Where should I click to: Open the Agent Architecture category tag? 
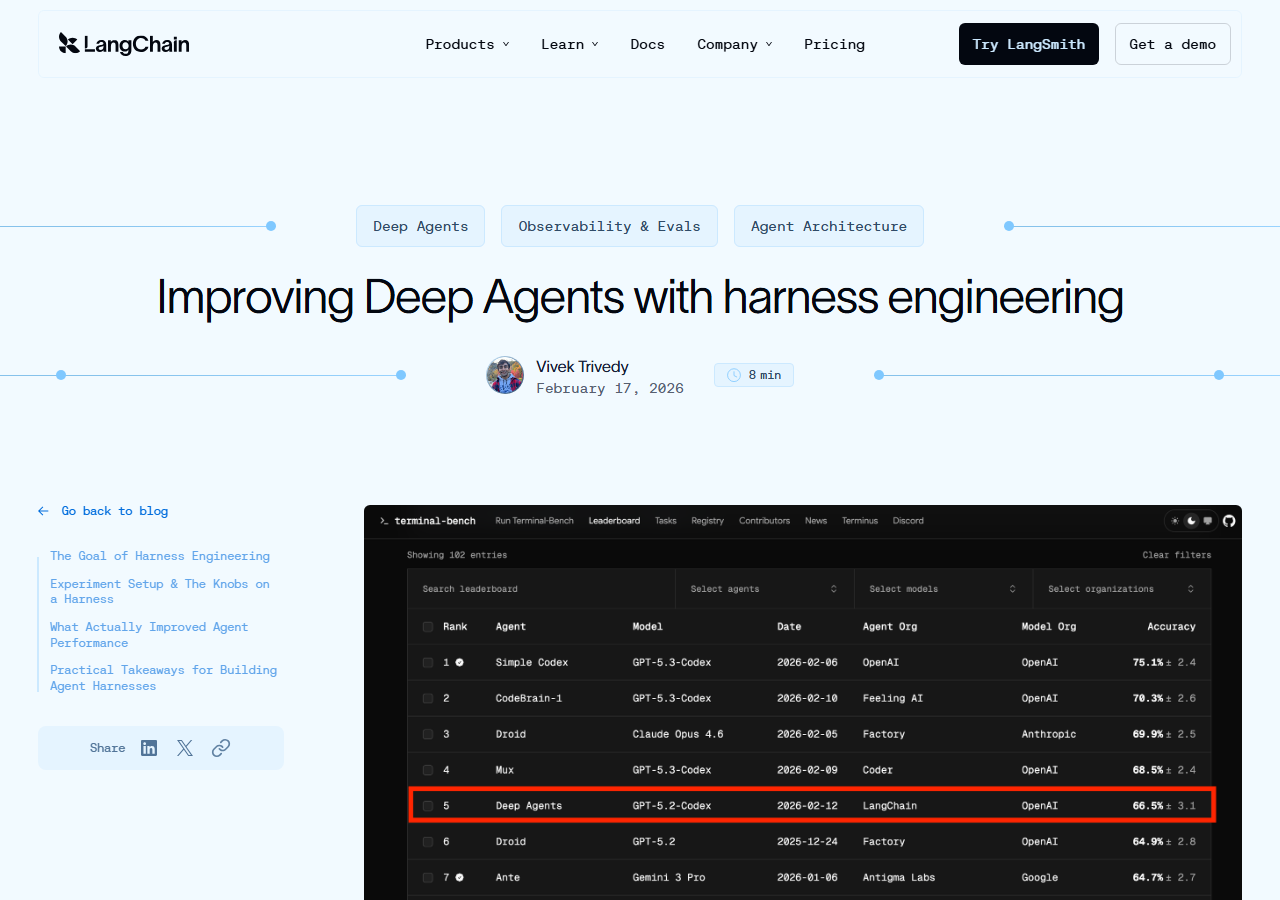pyautogui.click(x=829, y=226)
